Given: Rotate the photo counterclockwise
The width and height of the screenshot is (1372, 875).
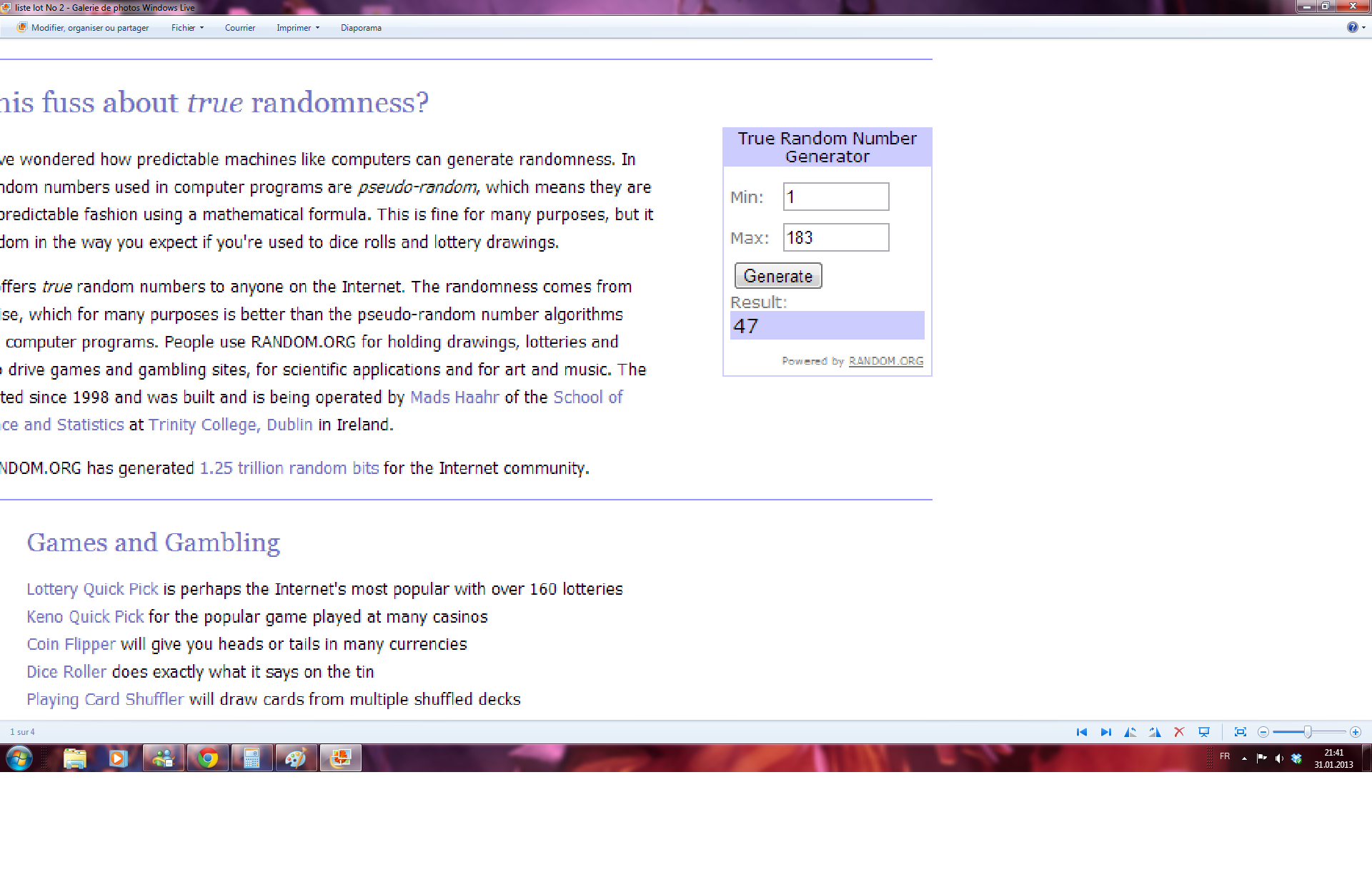Looking at the screenshot, I should point(1130,732).
